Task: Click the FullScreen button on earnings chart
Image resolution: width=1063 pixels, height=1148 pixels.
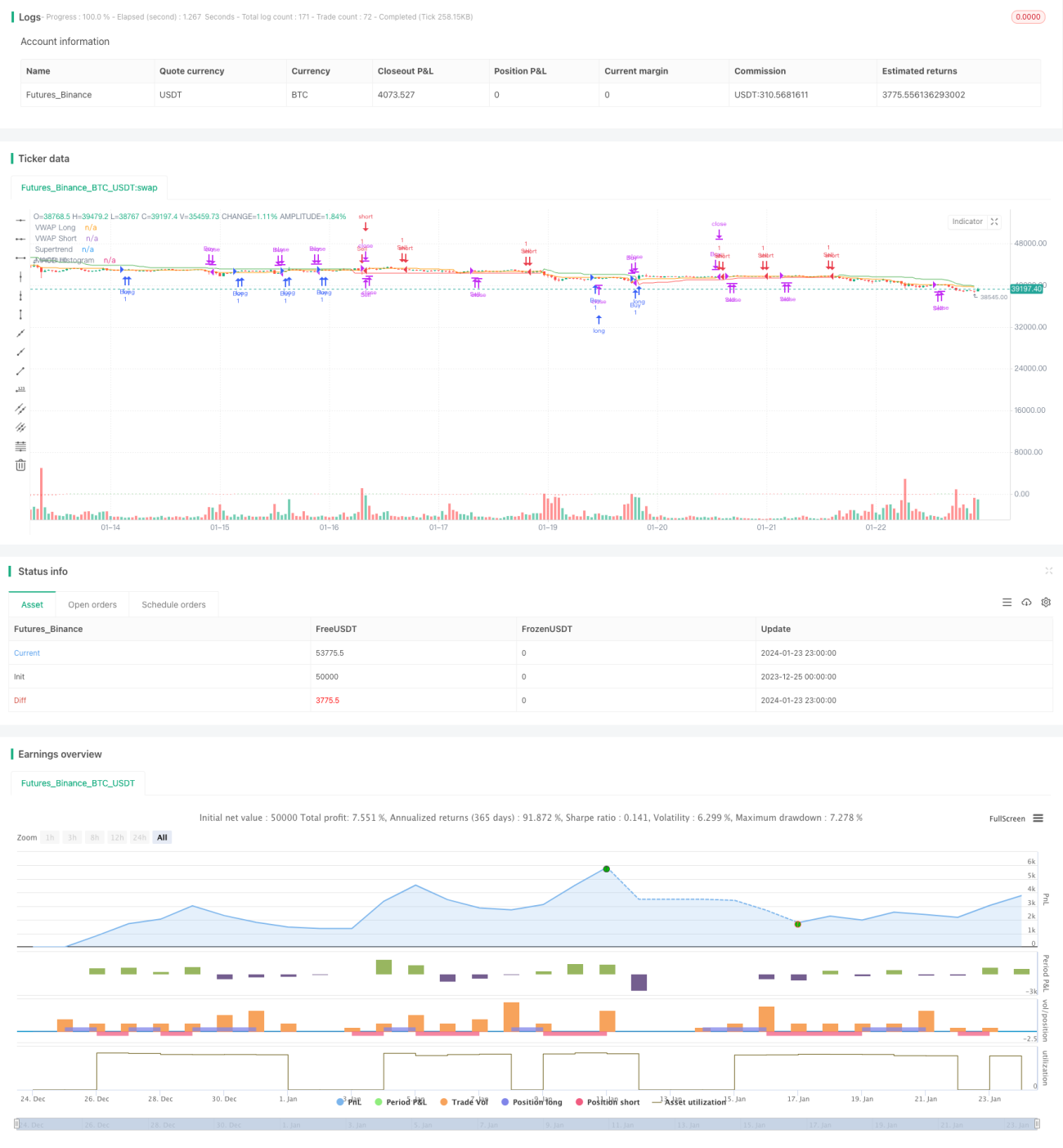Action: coord(1007,818)
